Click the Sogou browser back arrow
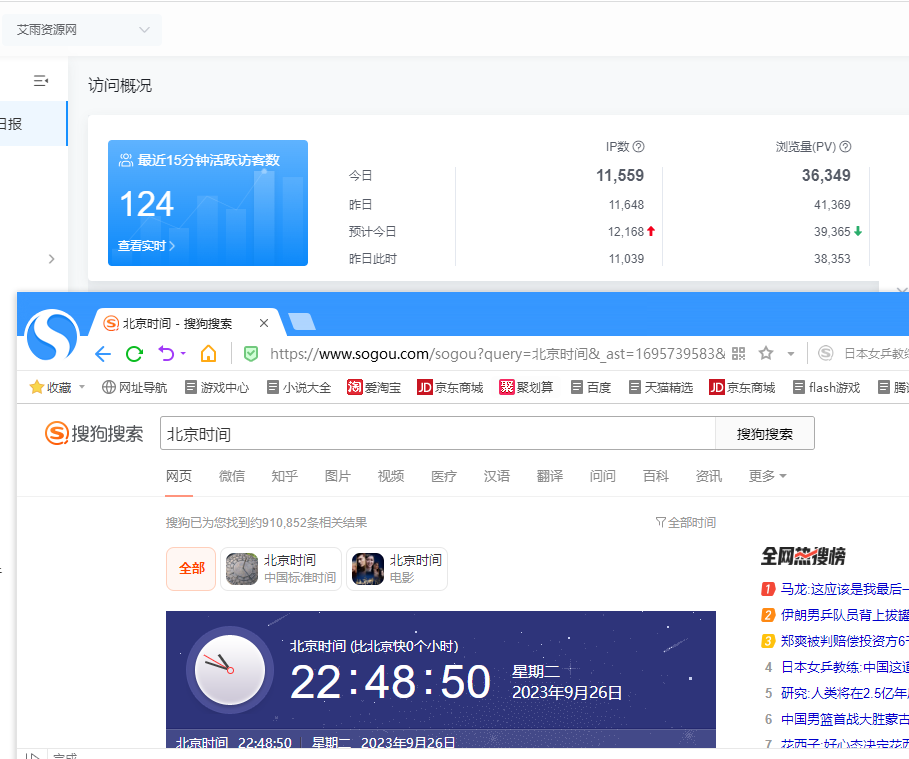The image size is (909, 759). (103, 353)
